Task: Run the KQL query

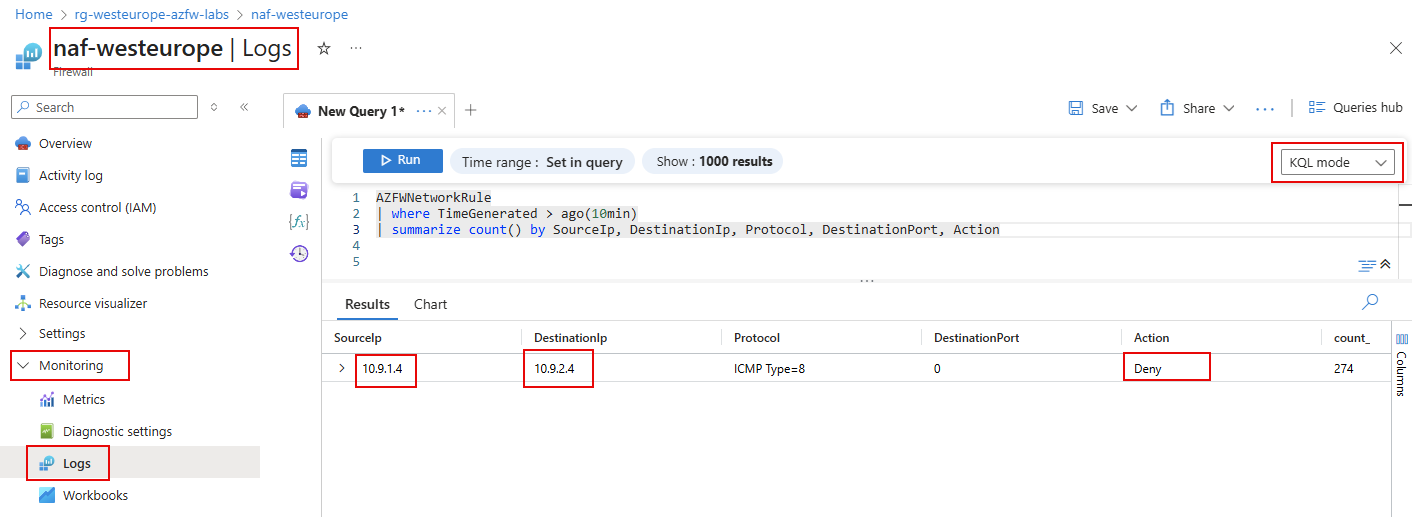Action: (398, 160)
